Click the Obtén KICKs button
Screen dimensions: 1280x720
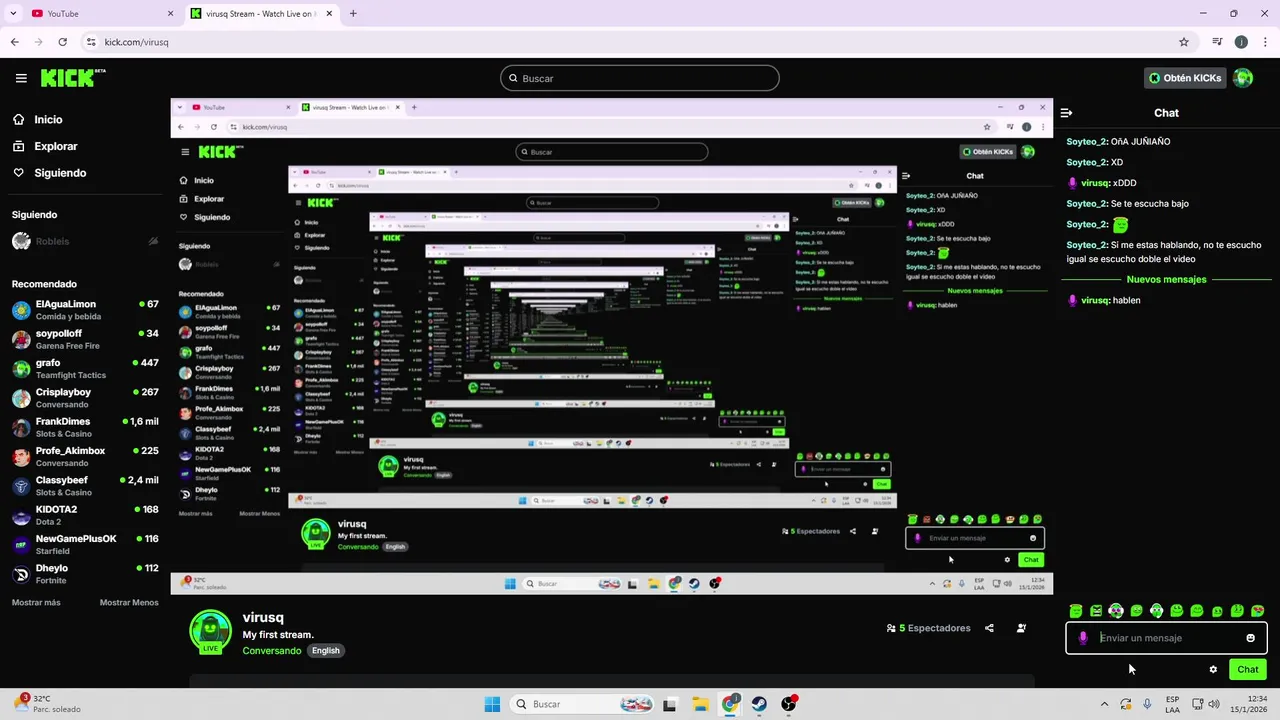click(x=1185, y=78)
